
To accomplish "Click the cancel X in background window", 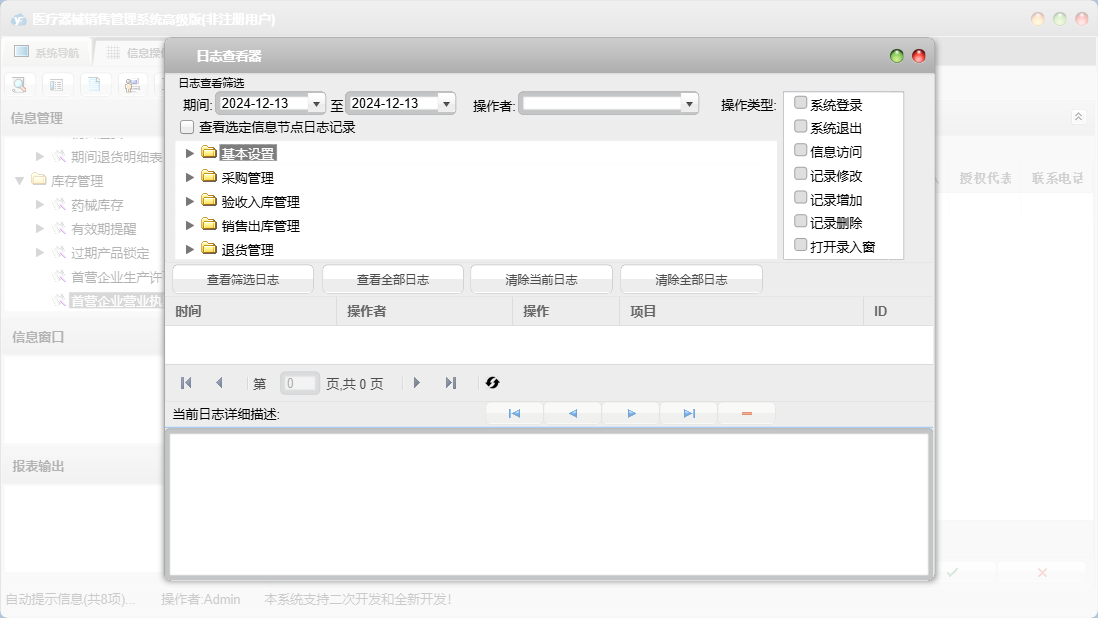I will (1042, 573).
